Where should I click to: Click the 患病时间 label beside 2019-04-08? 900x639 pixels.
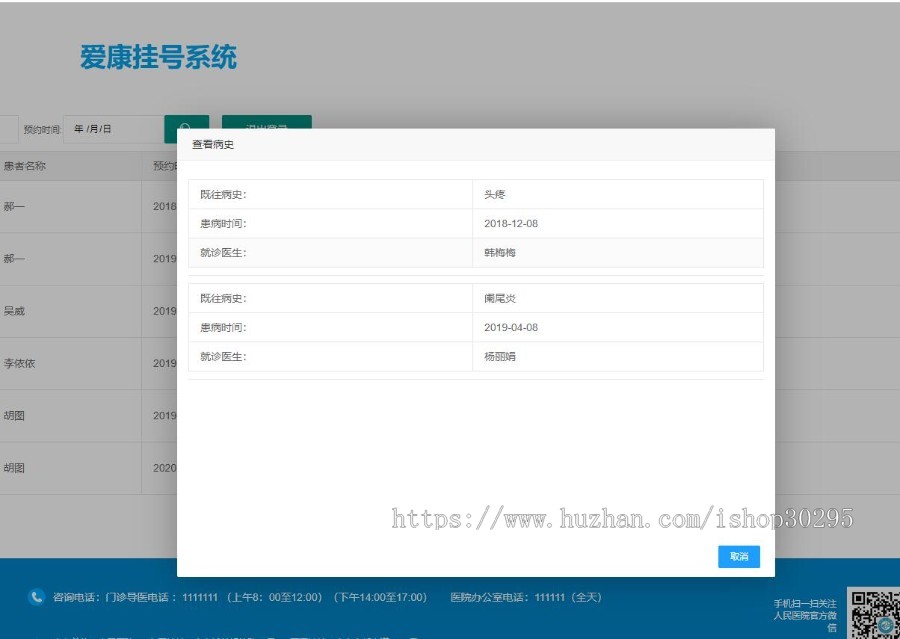tap(223, 327)
